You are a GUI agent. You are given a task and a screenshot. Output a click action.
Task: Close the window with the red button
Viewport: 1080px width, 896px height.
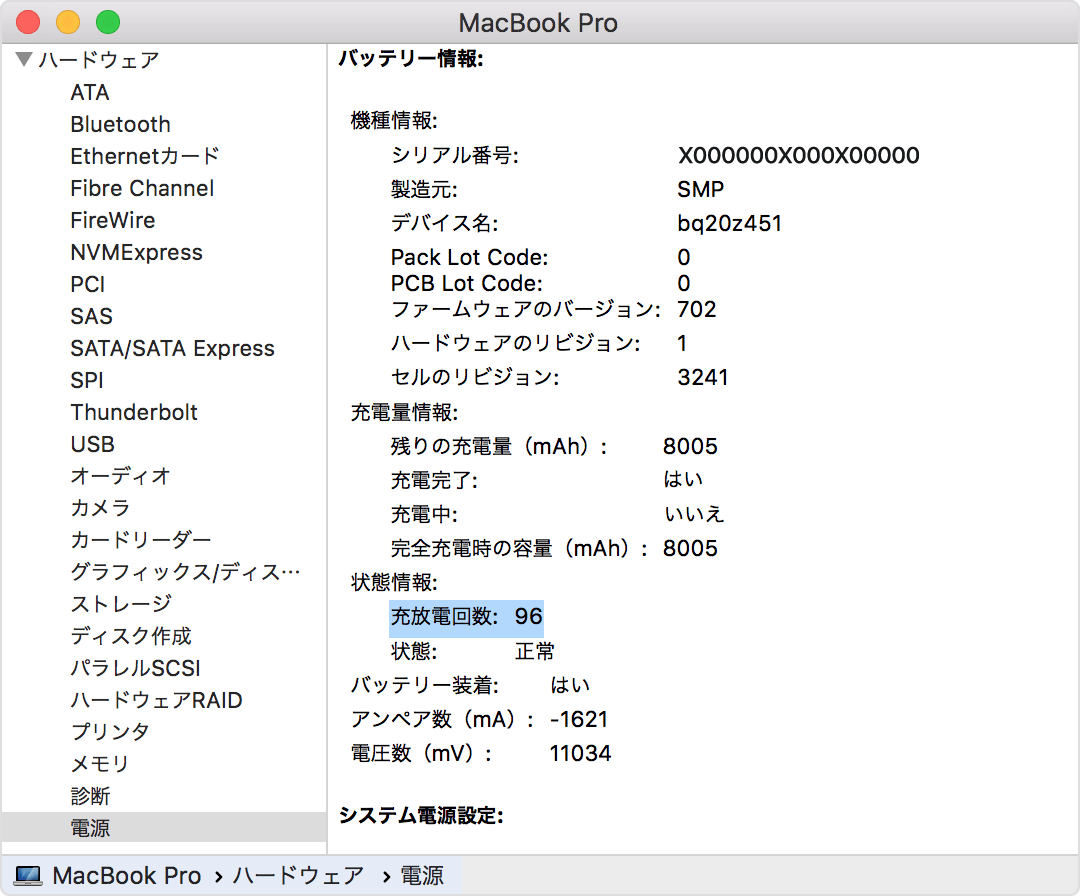28,22
